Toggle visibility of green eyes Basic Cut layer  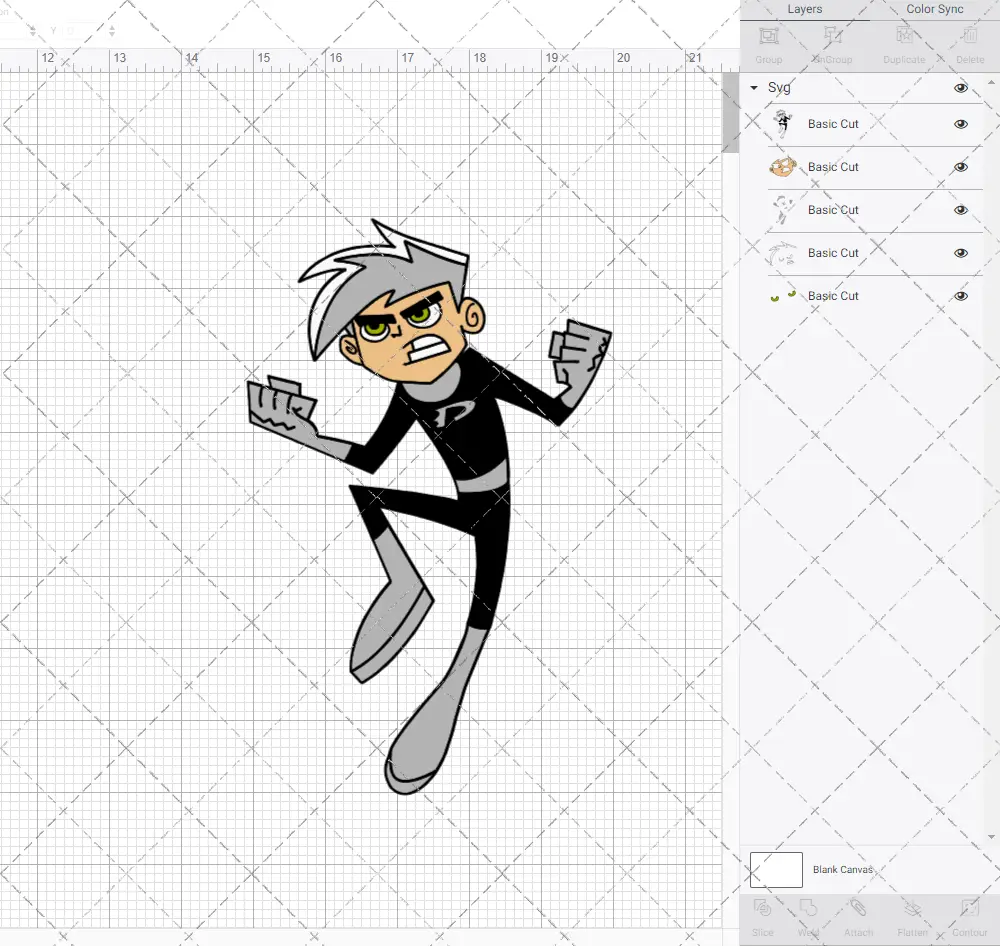[x=960, y=296]
